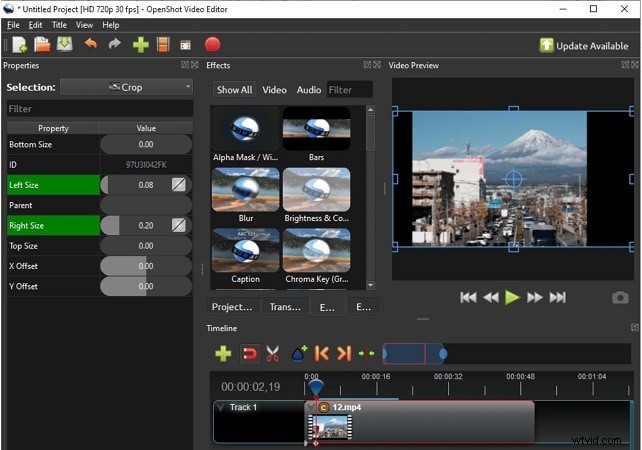Screen dimensions: 642x450
Task: Click the Bottom Size value field
Action: (x=146, y=144)
